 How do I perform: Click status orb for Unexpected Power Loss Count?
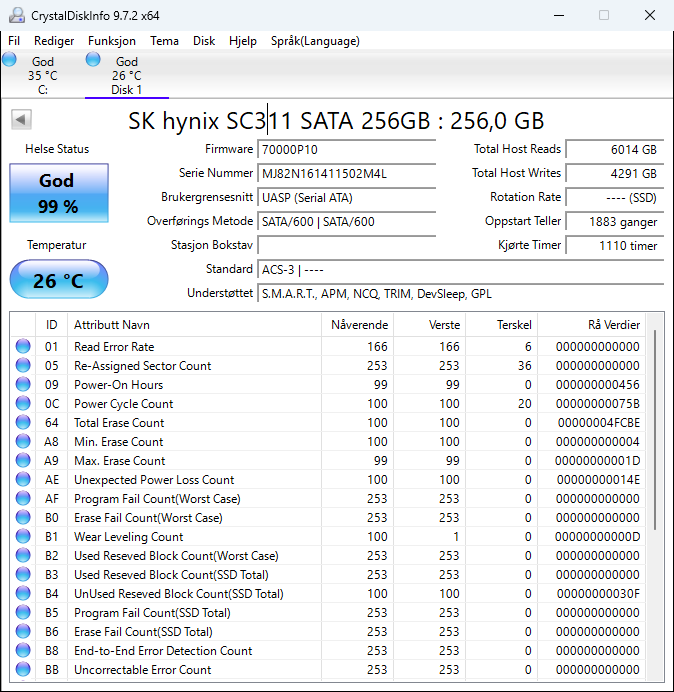[23, 479]
